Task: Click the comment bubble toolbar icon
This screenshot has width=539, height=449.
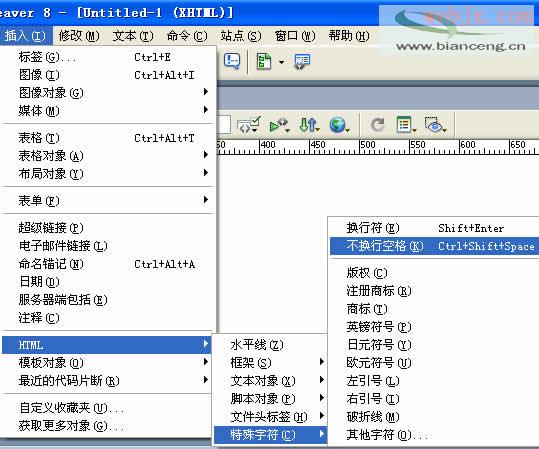Action: coord(232,61)
